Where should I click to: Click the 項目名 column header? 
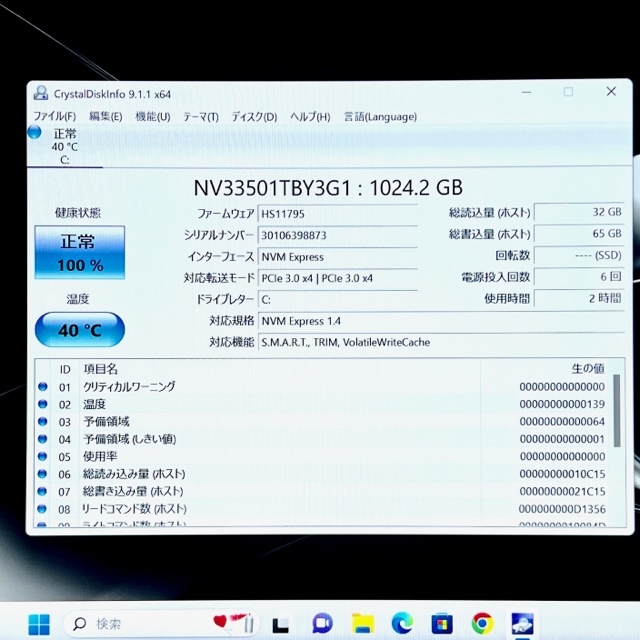click(100, 369)
